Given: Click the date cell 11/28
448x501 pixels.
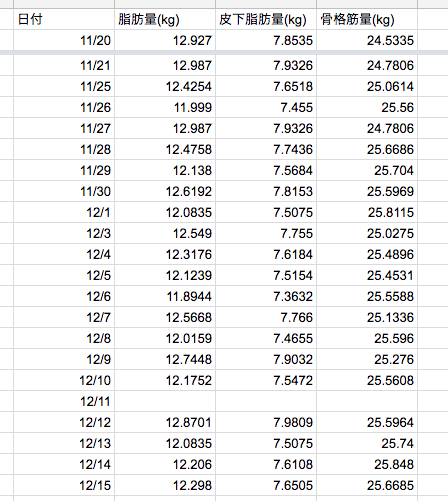Looking at the screenshot, I should coord(64,149).
